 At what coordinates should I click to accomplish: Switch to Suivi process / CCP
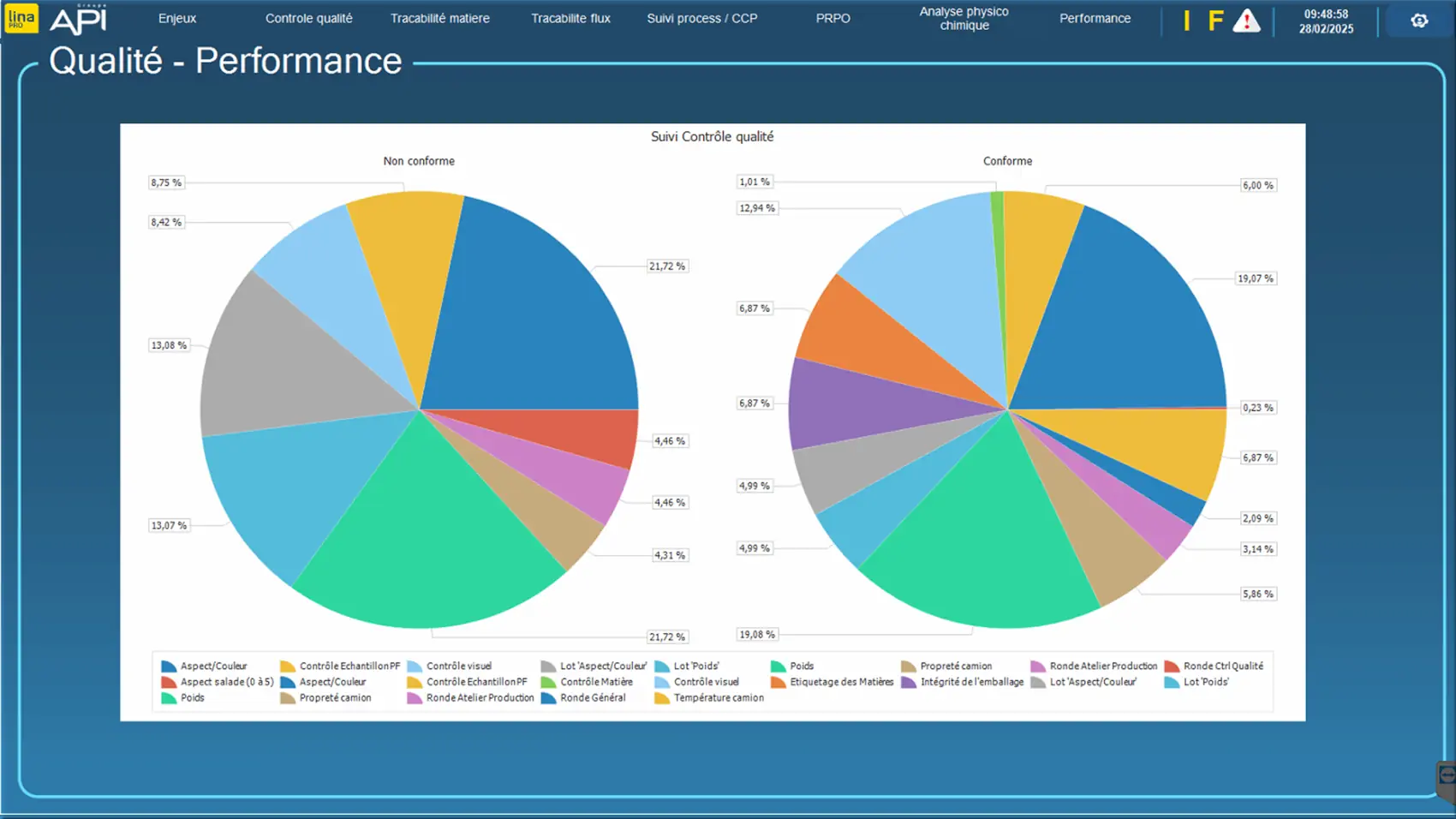[701, 18]
